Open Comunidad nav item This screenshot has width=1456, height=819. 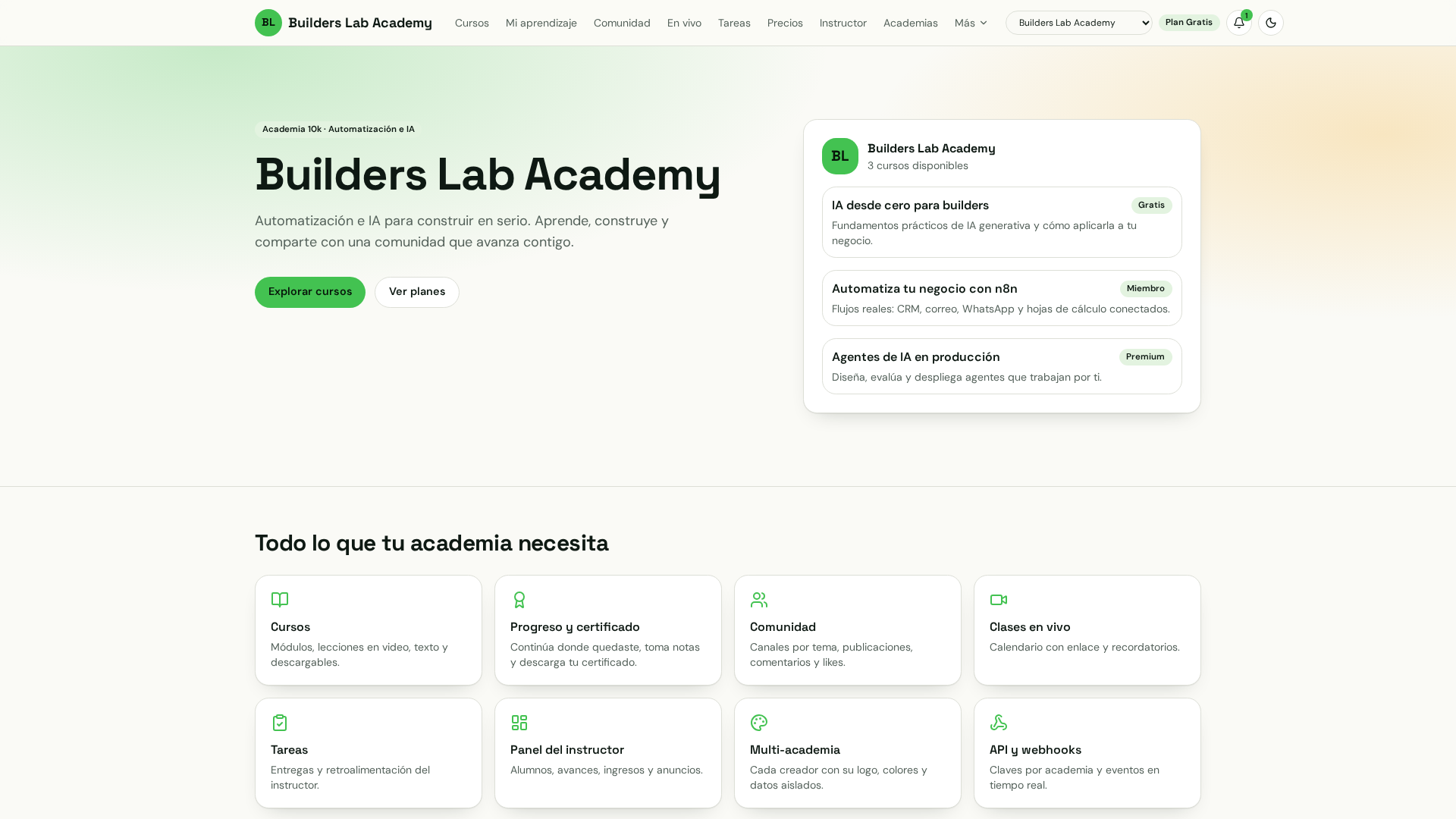tap(622, 23)
